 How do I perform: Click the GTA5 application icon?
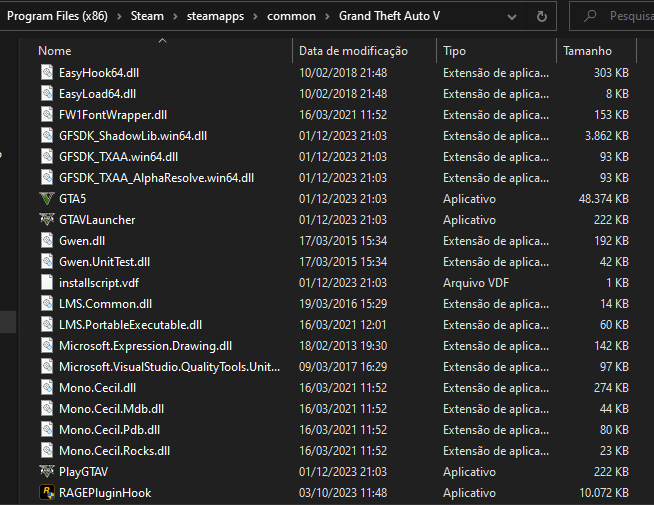tap(47, 198)
